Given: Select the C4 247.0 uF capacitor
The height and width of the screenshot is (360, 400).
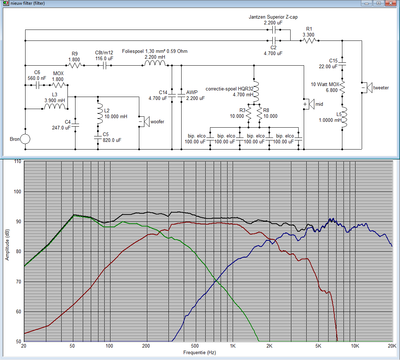Looking at the screenshot, I should click(75, 125).
